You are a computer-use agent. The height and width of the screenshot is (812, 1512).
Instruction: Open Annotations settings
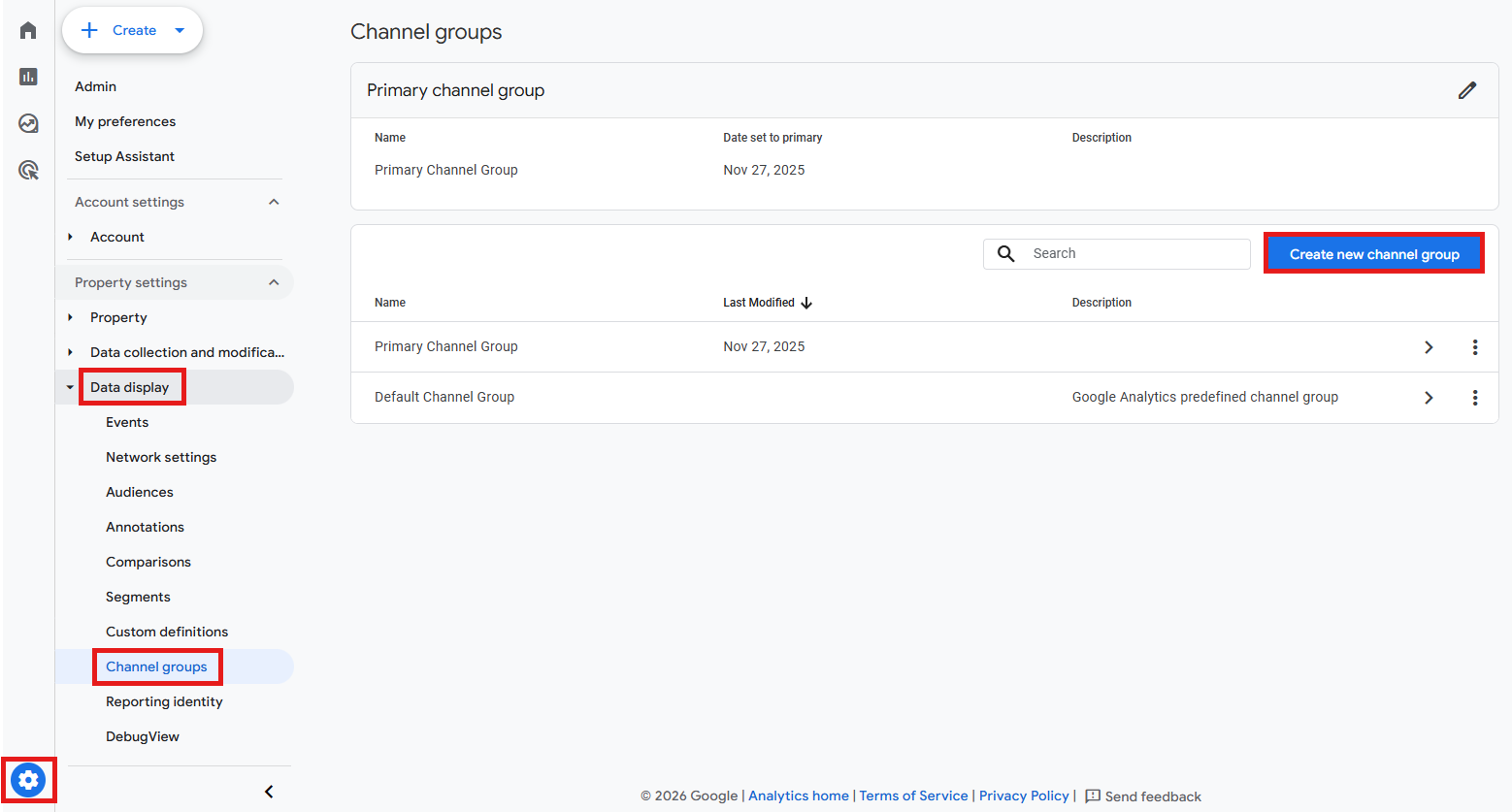click(145, 527)
